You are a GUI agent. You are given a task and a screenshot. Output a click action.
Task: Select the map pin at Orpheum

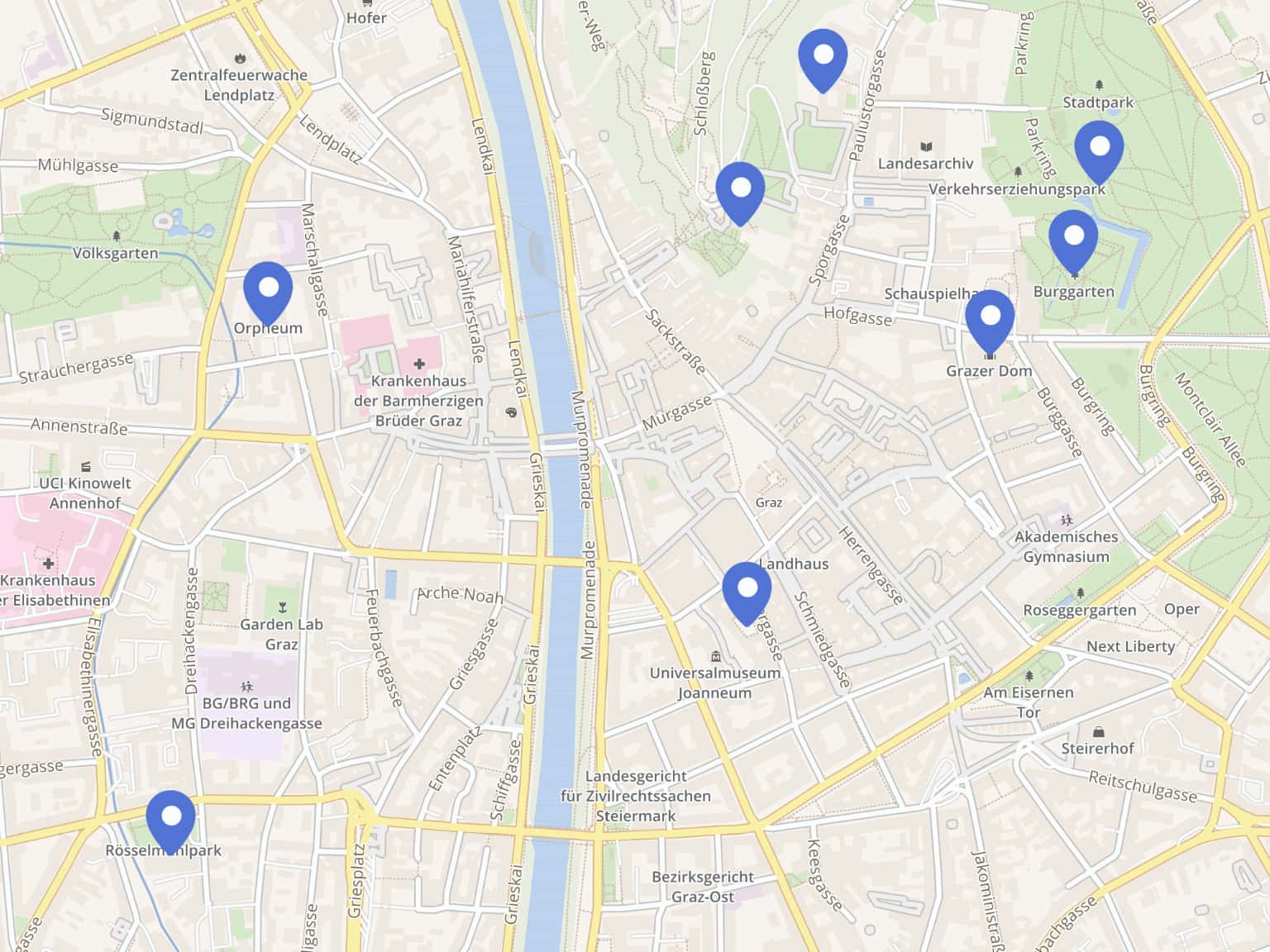pos(268,293)
